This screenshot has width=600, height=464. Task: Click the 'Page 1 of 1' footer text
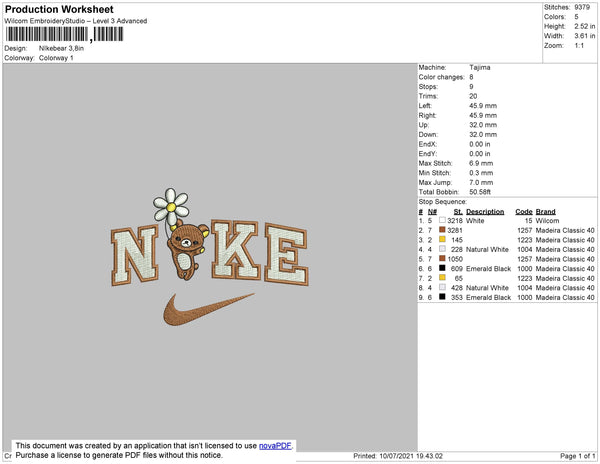click(577, 456)
